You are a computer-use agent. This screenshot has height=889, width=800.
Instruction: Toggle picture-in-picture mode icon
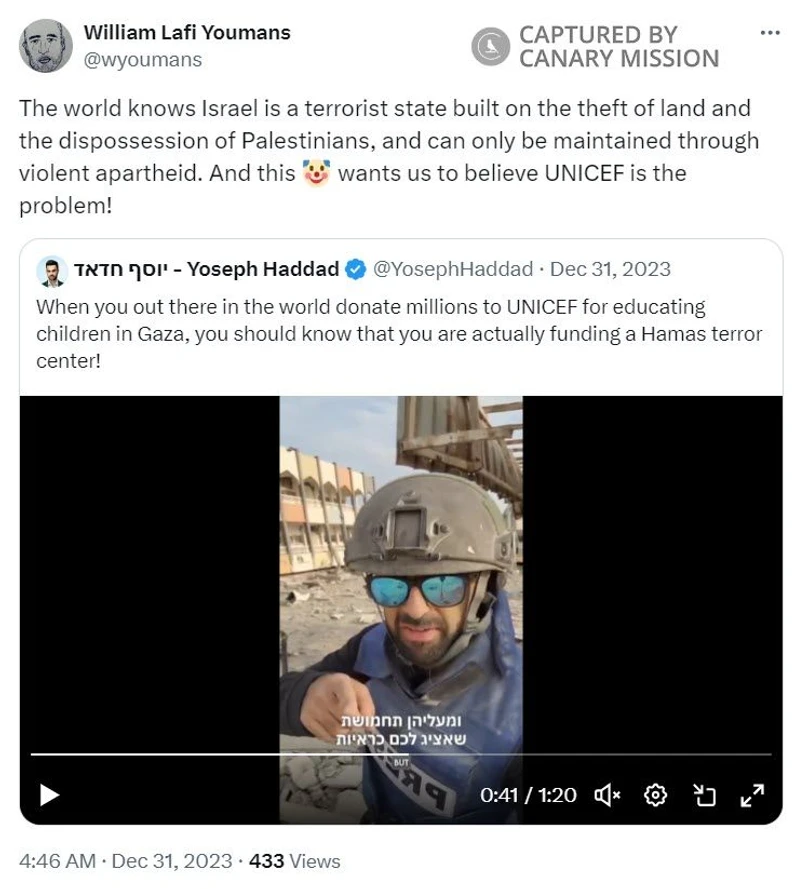point(705,795)
